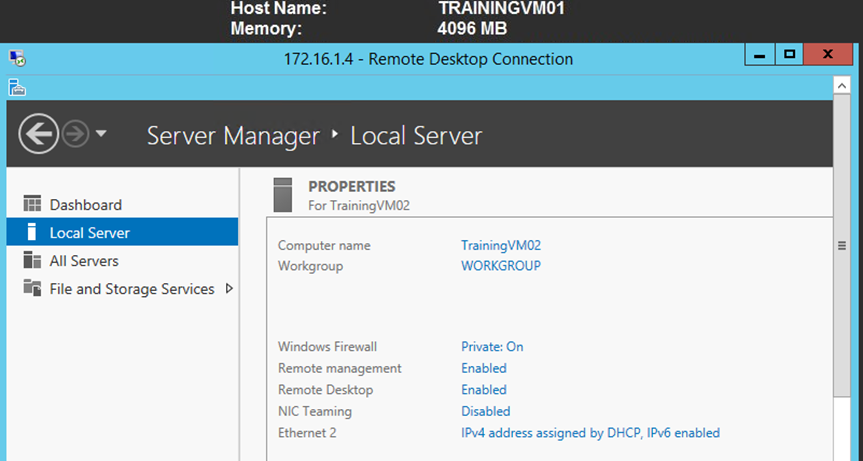Click the server tower icon beside PROPERTIES
The image size is (863, 461).
(283, 195)
